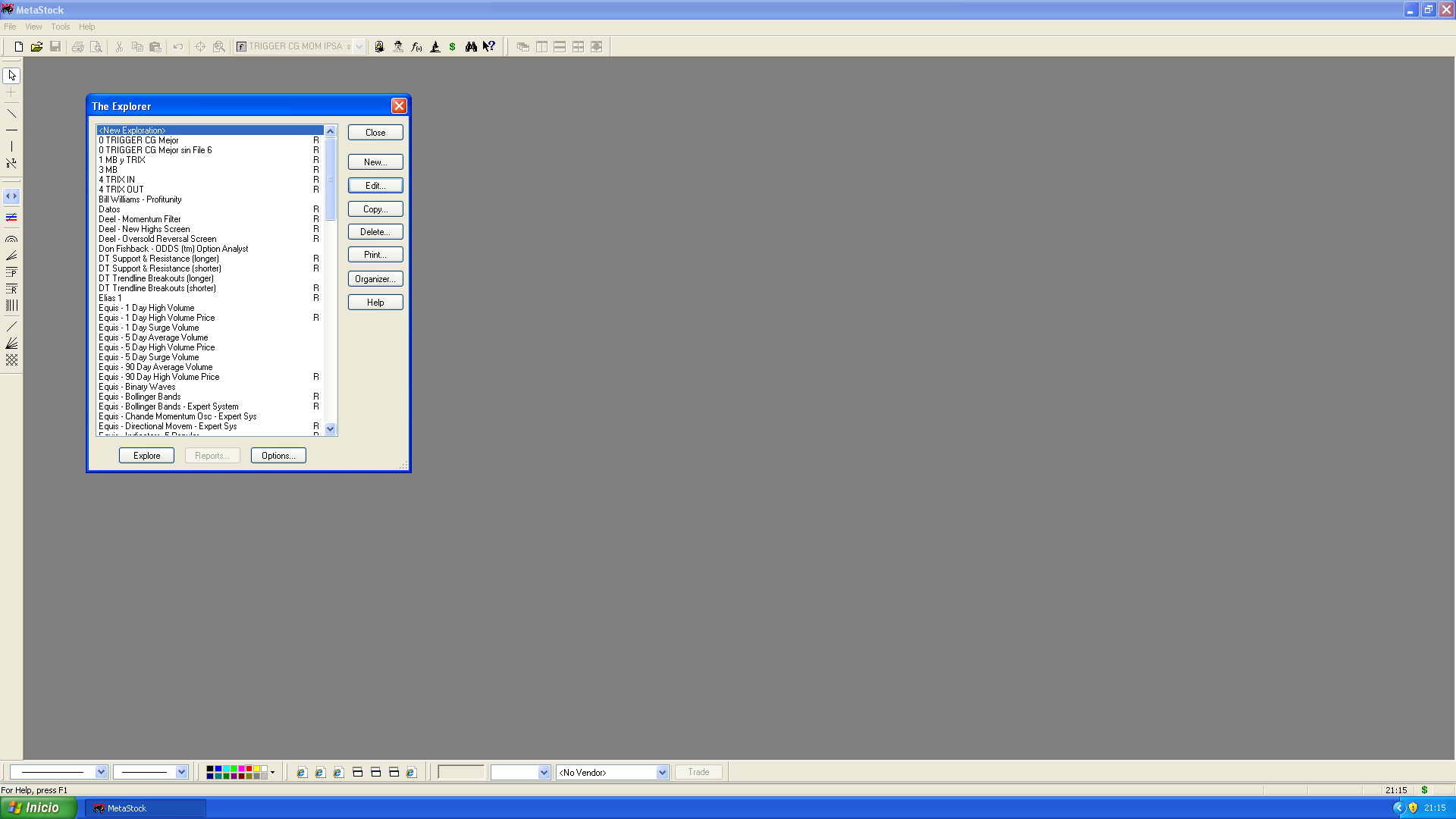The image size is (1456, 819).
Task: Click the Open folder toolbar icon
Action: click(x=36, y=47)
